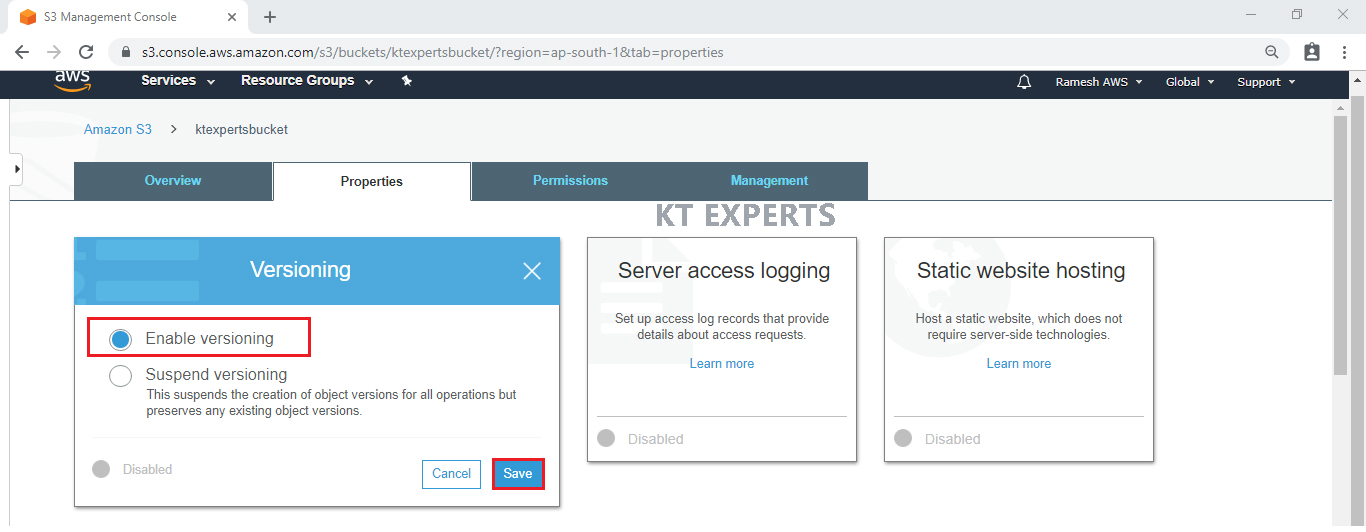Click the browser zoom magnifier icon

click(x=1271, y=52)
